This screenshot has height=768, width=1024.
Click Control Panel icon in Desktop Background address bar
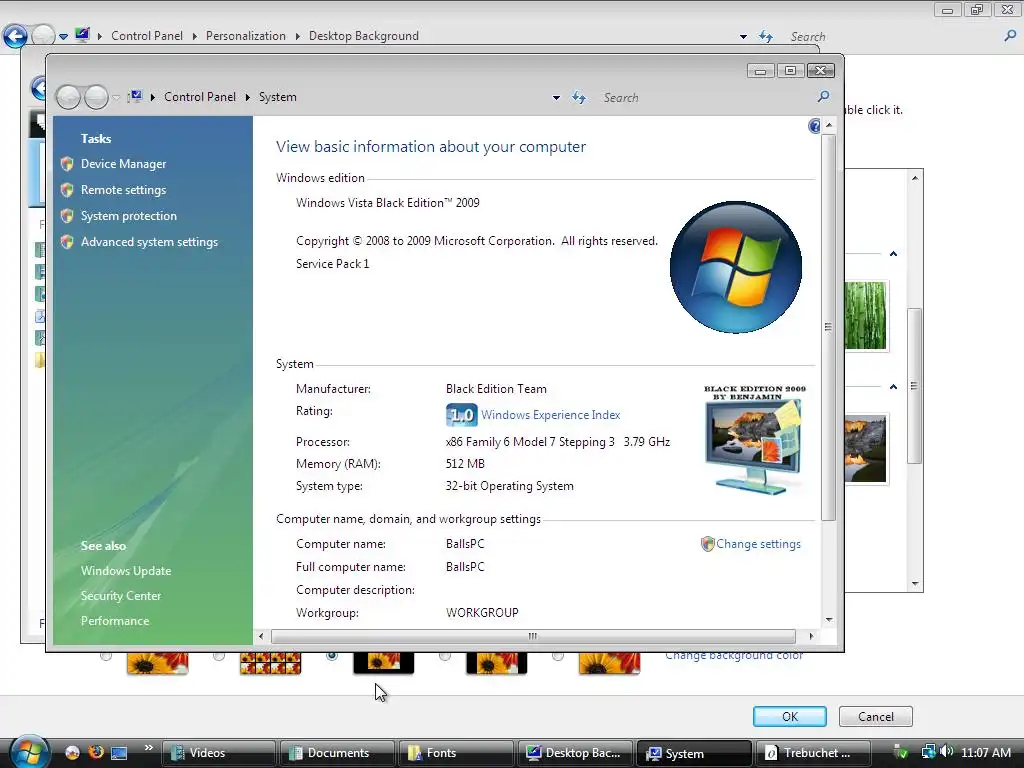pos(82,35)
